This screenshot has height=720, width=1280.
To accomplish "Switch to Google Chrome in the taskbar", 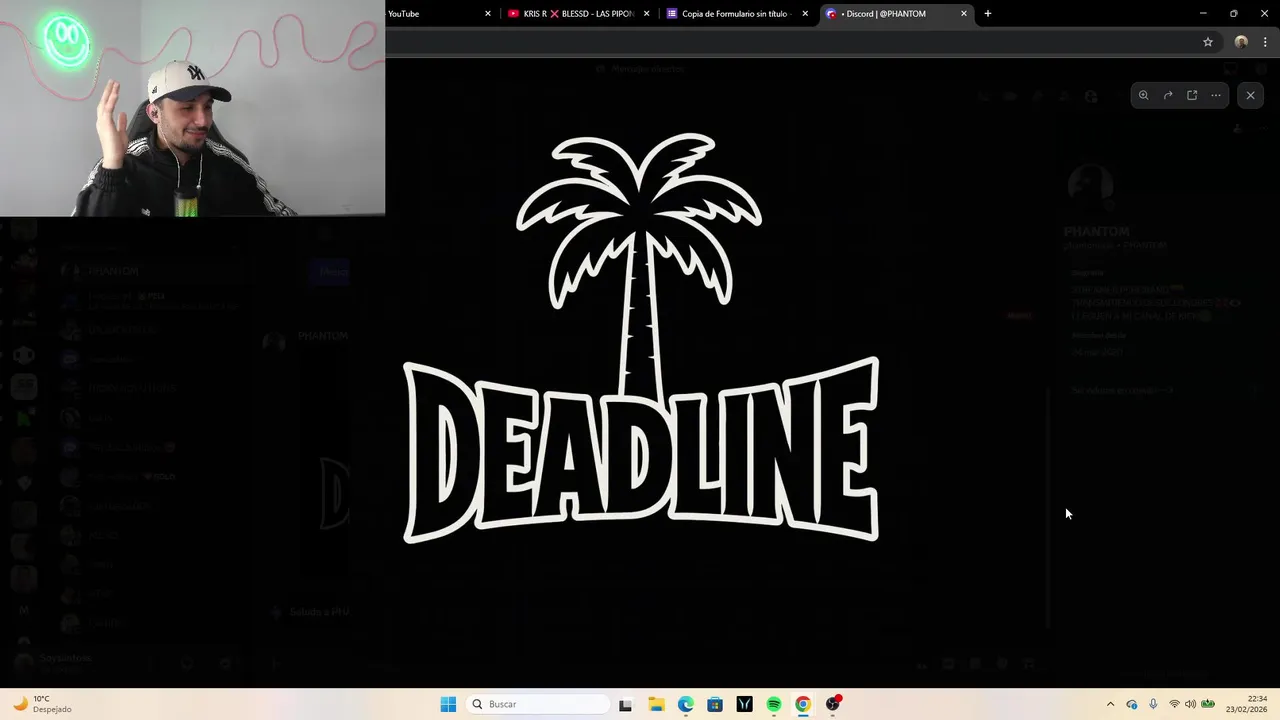I will [x=803, y=704].
